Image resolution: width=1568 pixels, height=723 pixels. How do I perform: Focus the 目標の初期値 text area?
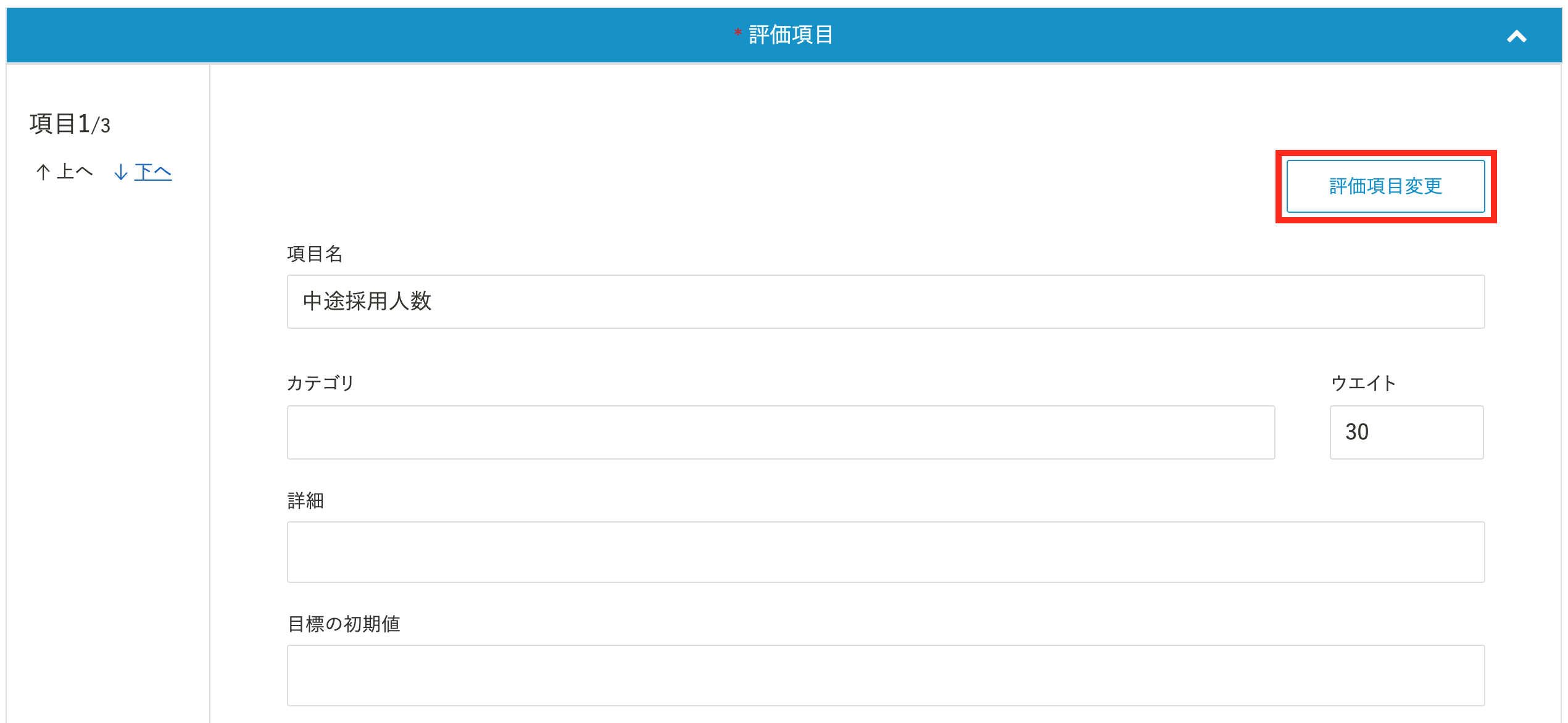click(886, 675)
